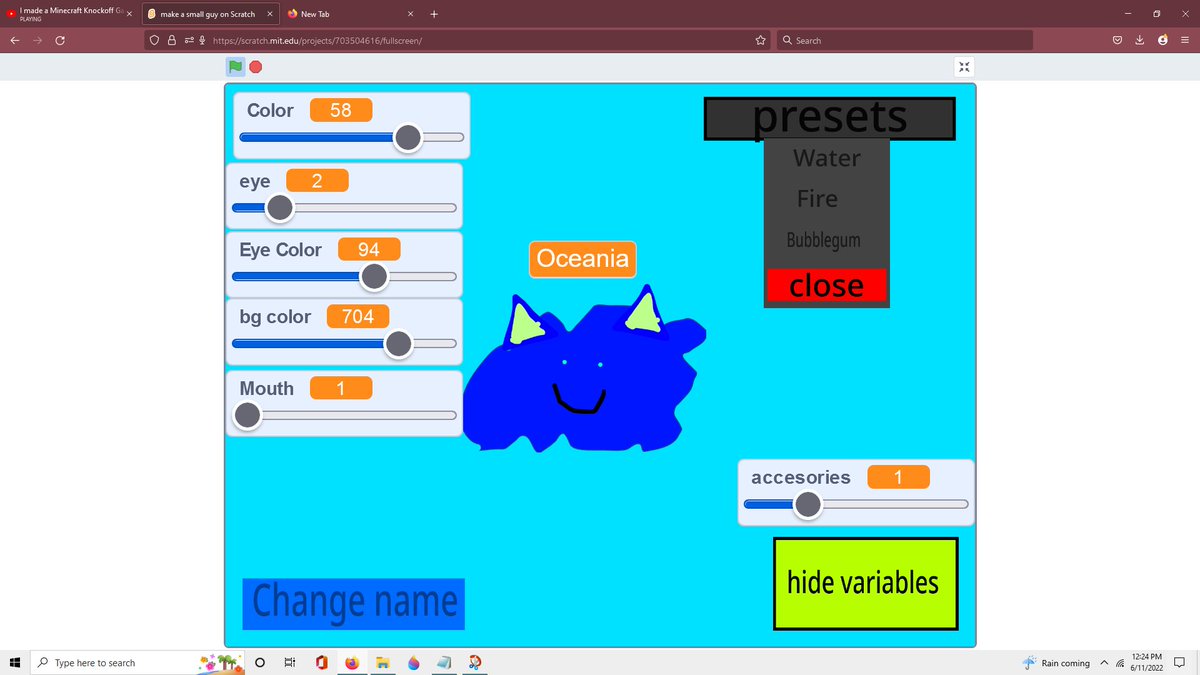Image resolution: width=1200 pixels, height=675 pixels.
Task: Open the Wi-Fi network tray icon
Action: click(1120, 663)
